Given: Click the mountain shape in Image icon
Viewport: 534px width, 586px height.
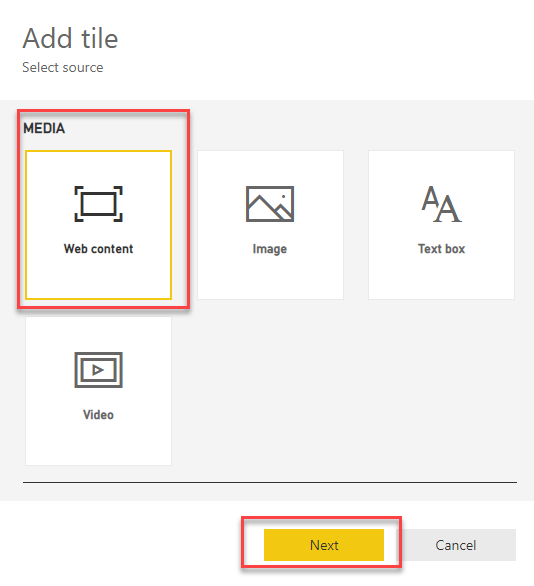Looking at the screenshot, I should (x=269, y=209).
